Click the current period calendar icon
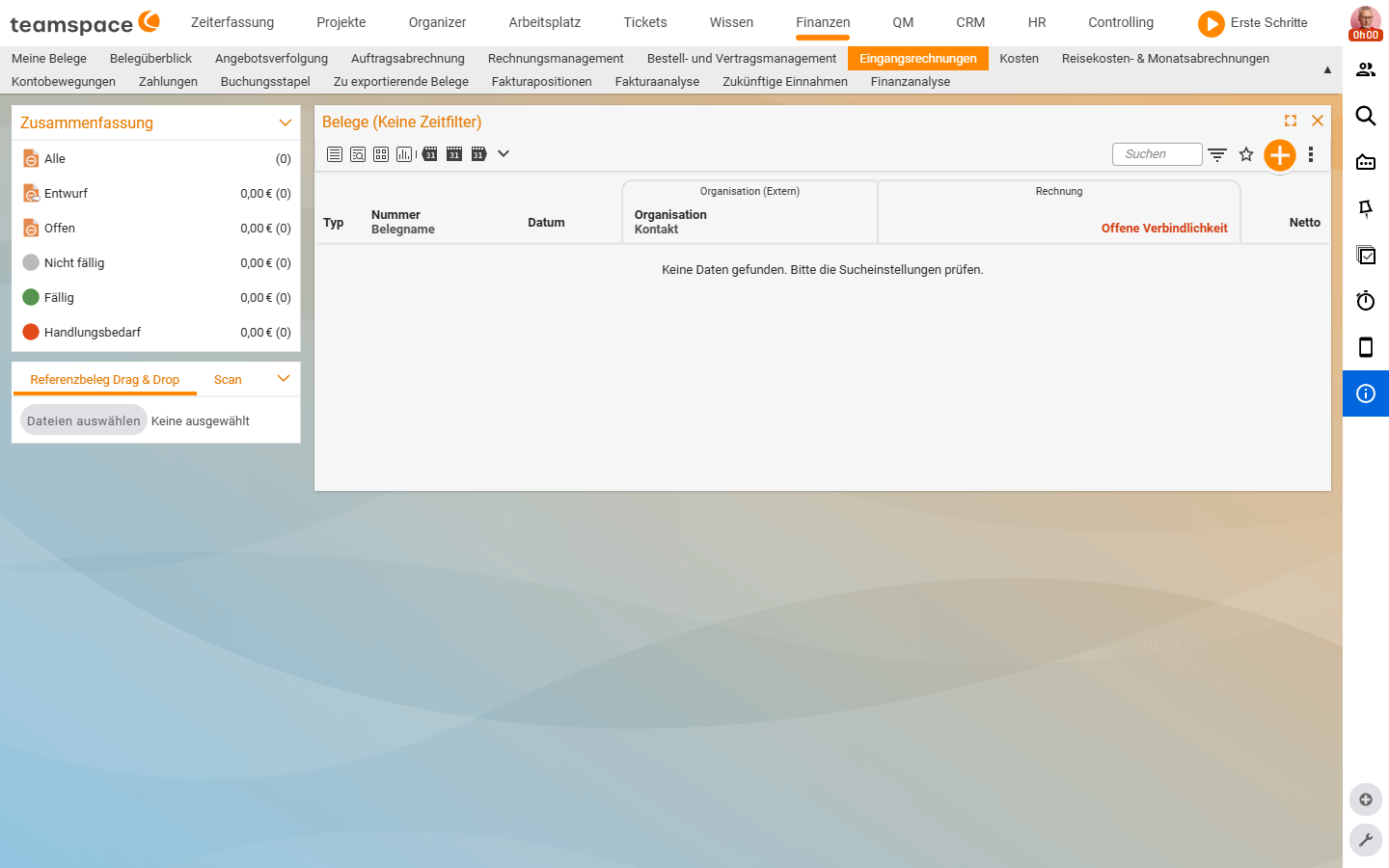 coord(454,154)
